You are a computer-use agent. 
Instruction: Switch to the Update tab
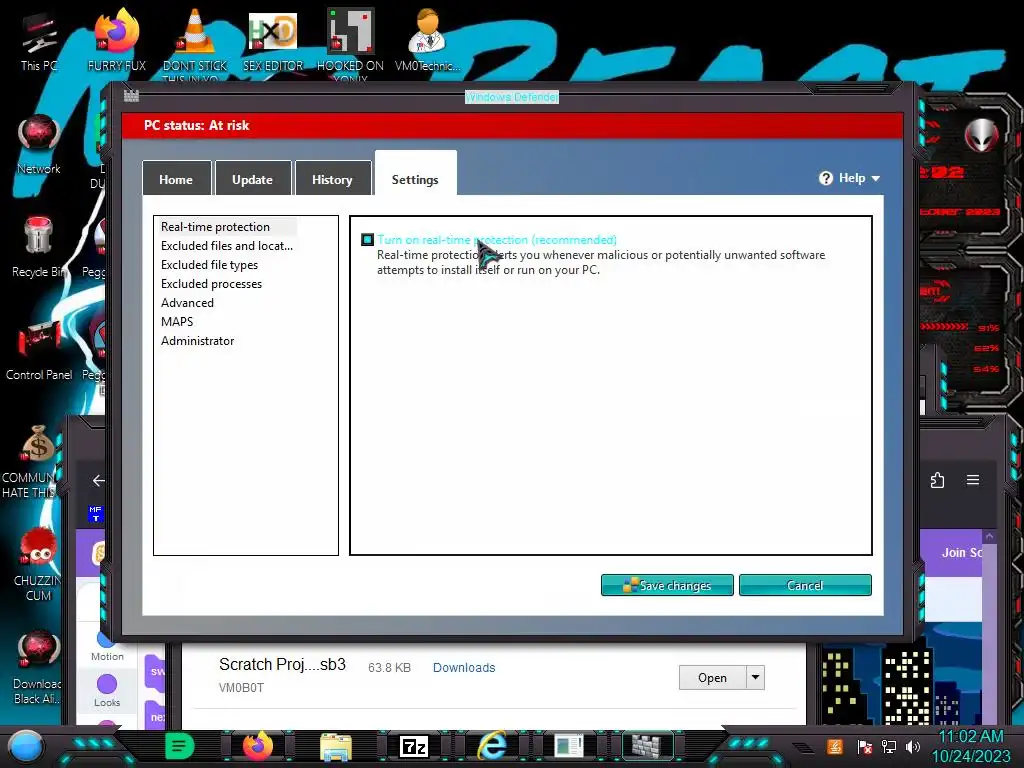253,178
